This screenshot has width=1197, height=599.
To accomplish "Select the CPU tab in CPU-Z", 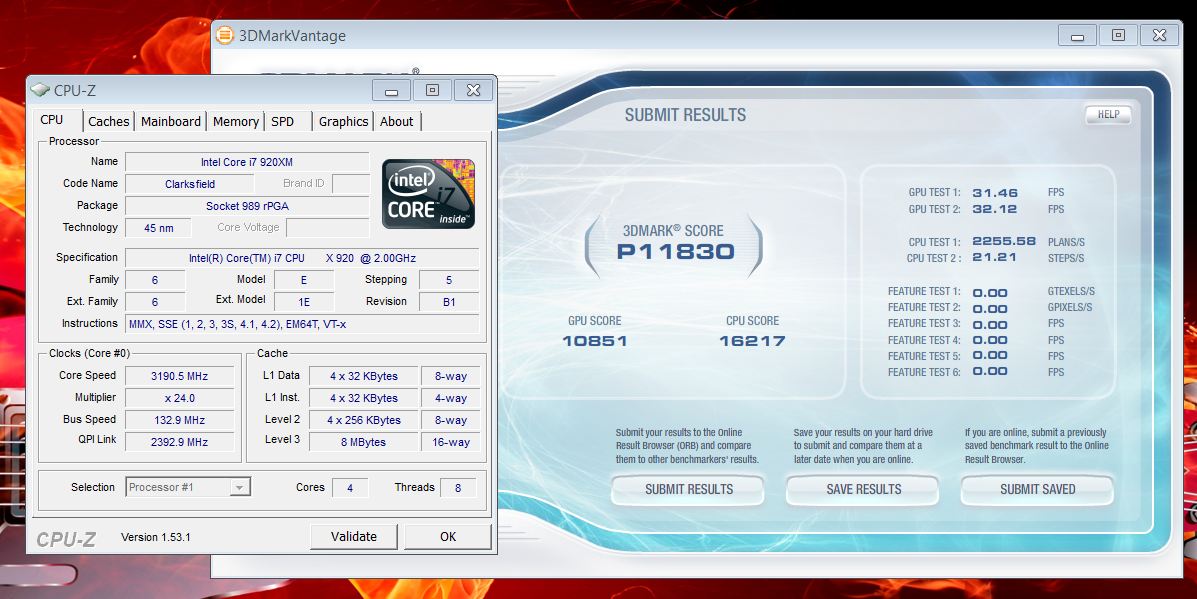I will pos(52,120).
